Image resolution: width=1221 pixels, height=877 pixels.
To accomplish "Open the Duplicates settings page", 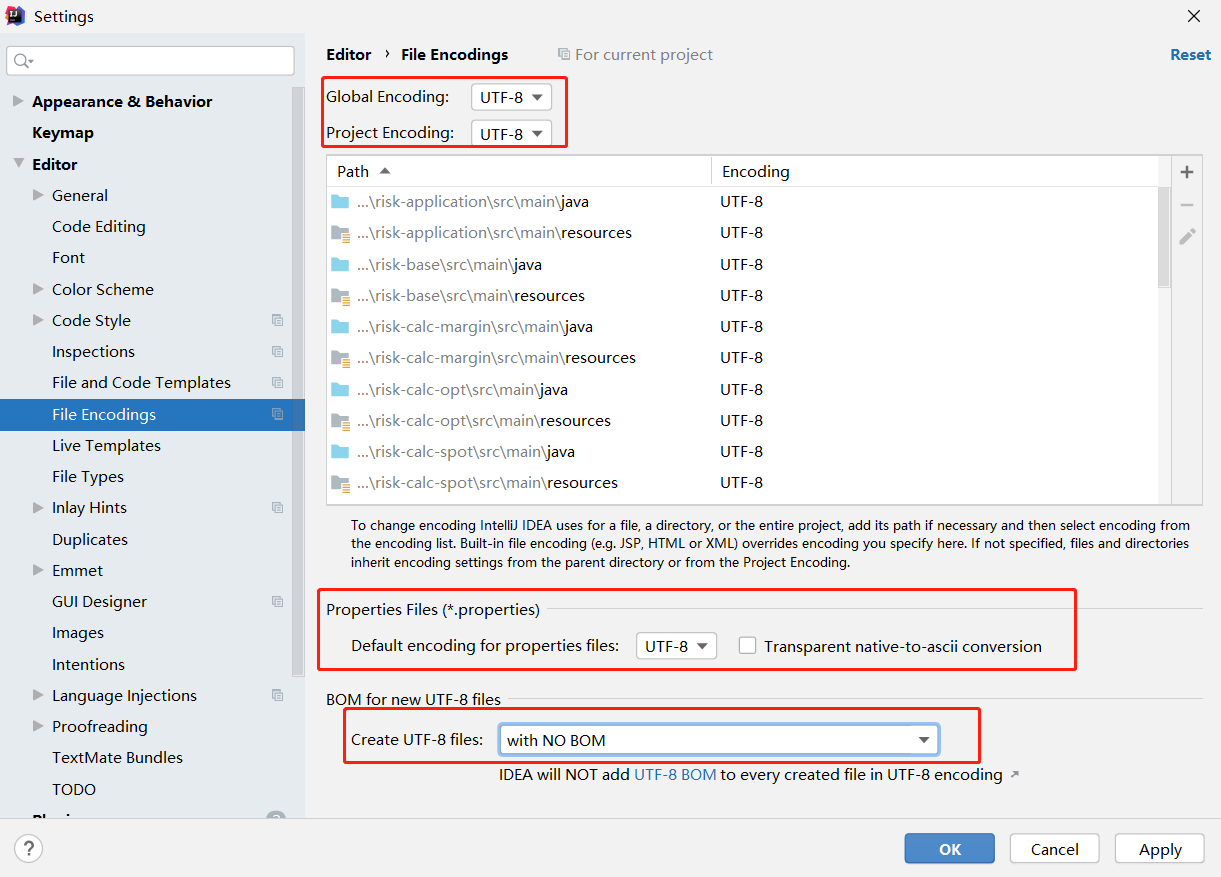I will [90, 540].
